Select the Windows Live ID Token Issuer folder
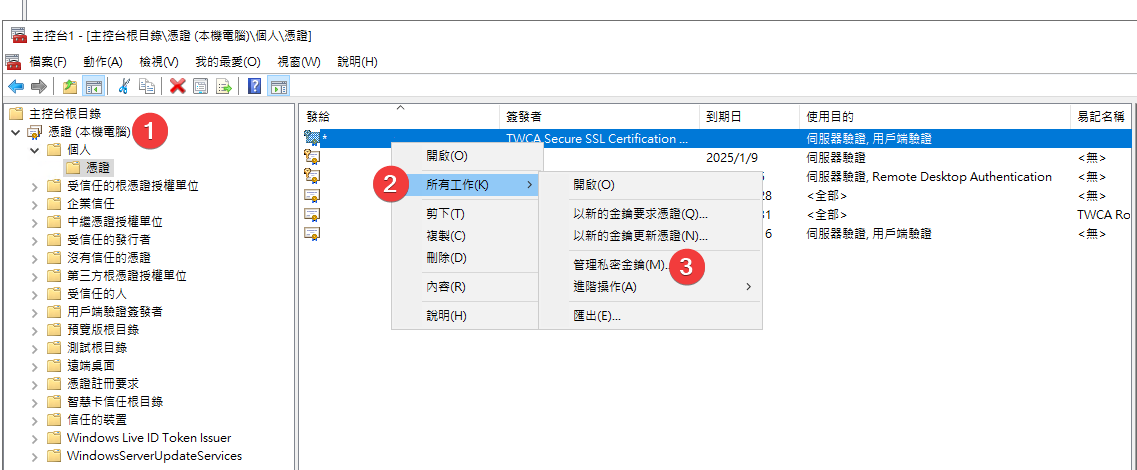This screenshot has height=470, width=1137. [148, 438]
